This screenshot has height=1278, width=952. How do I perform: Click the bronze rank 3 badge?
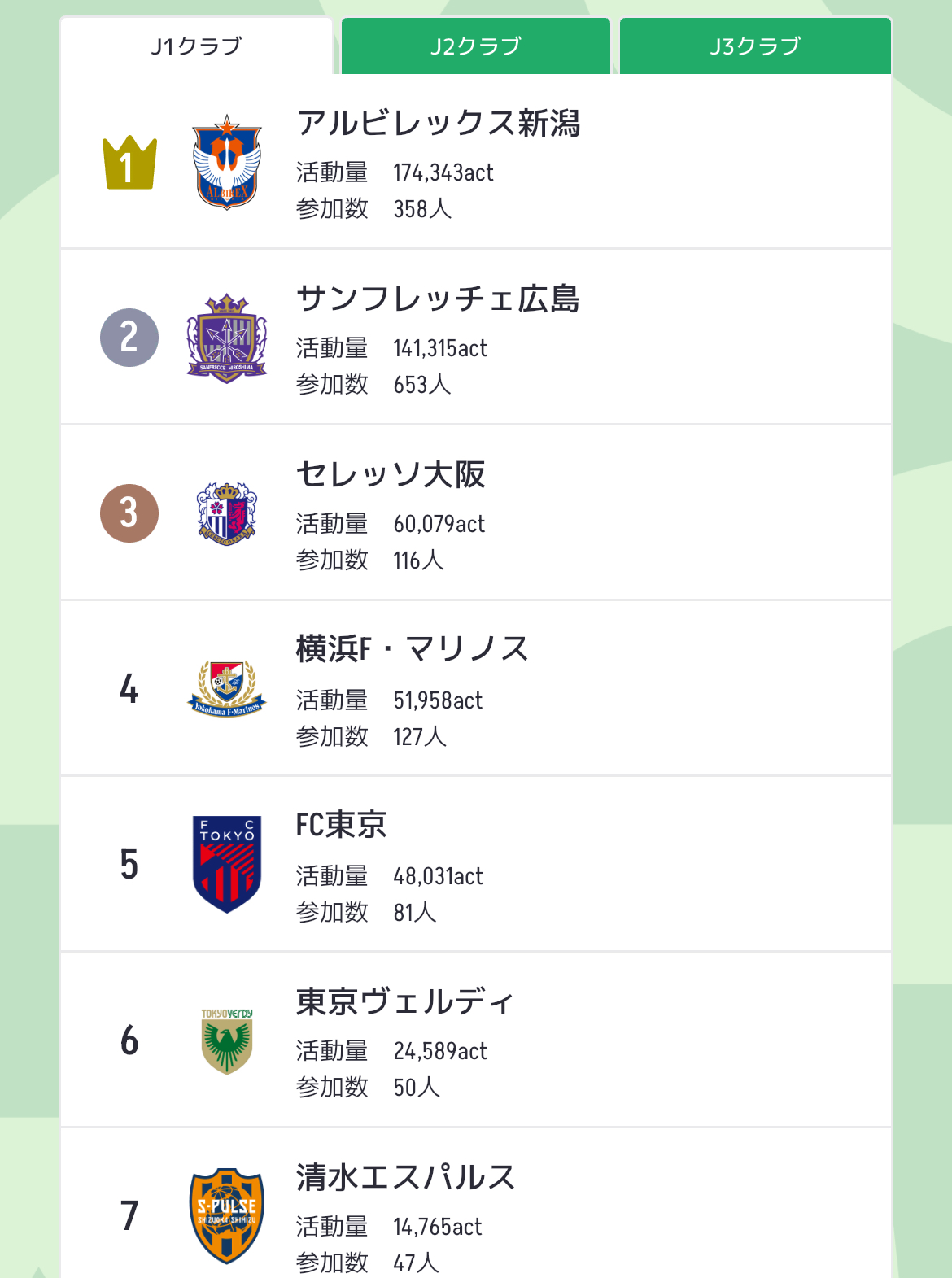pos(129,513)
